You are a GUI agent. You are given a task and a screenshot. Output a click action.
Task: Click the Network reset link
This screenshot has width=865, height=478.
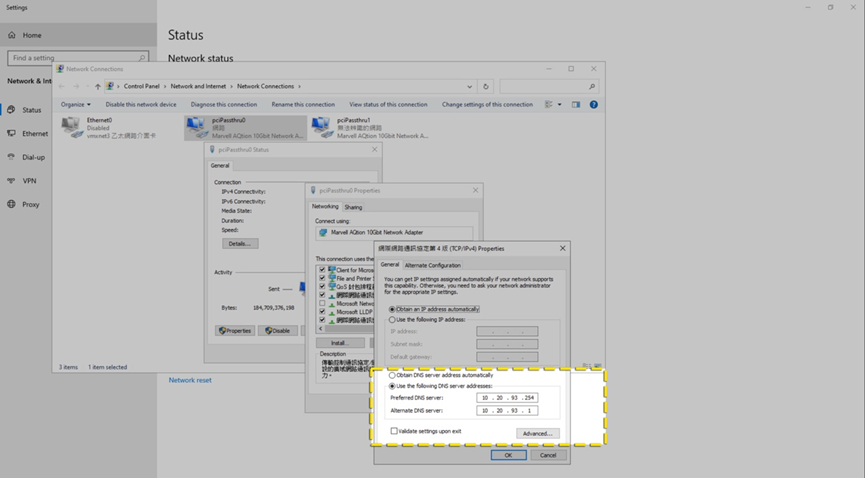(x=190, y=380)
